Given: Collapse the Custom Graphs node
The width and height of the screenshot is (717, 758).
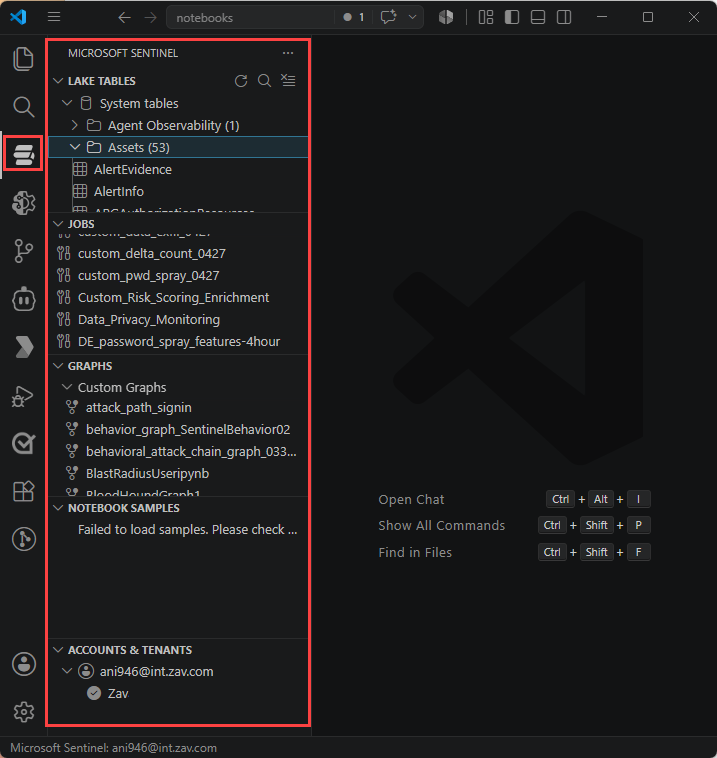Looking at the screenshot, I should coord(67,387).
